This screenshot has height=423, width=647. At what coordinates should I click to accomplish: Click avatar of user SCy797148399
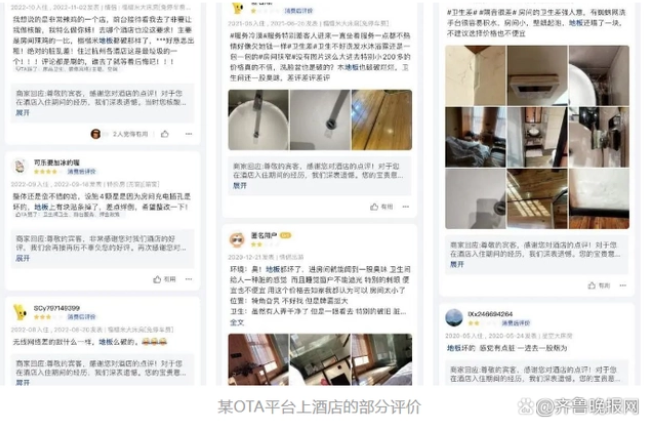(x=19, y=312)
